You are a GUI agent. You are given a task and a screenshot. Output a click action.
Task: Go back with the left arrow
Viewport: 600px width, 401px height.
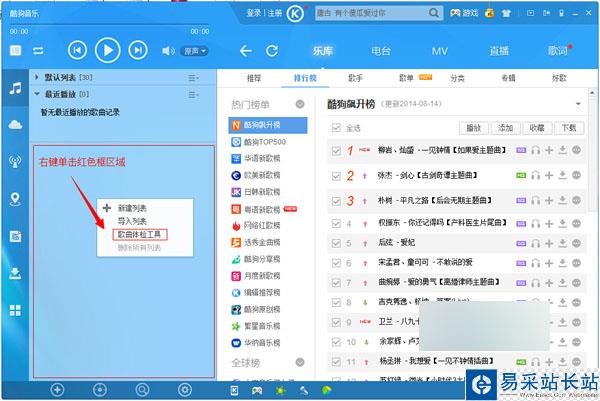pos(246,51)
